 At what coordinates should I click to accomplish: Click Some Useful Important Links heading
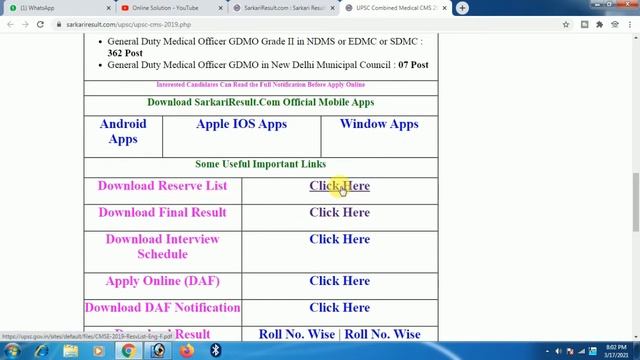pyautogui.click(x=260, y=164)
